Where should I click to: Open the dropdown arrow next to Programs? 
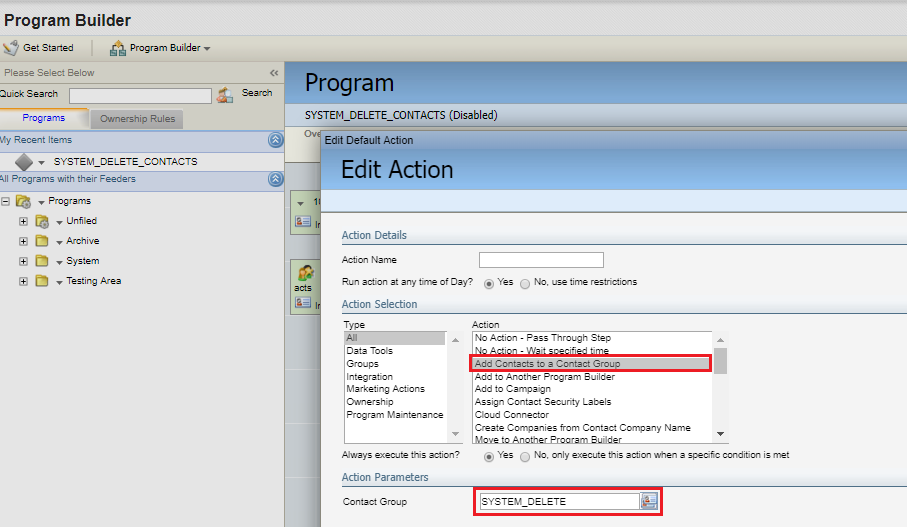pos(41,202)
